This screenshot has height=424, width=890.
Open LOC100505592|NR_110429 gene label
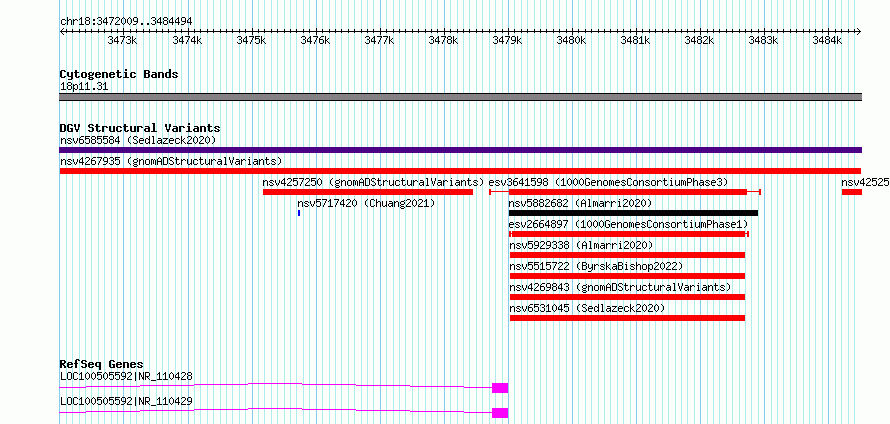126,401
